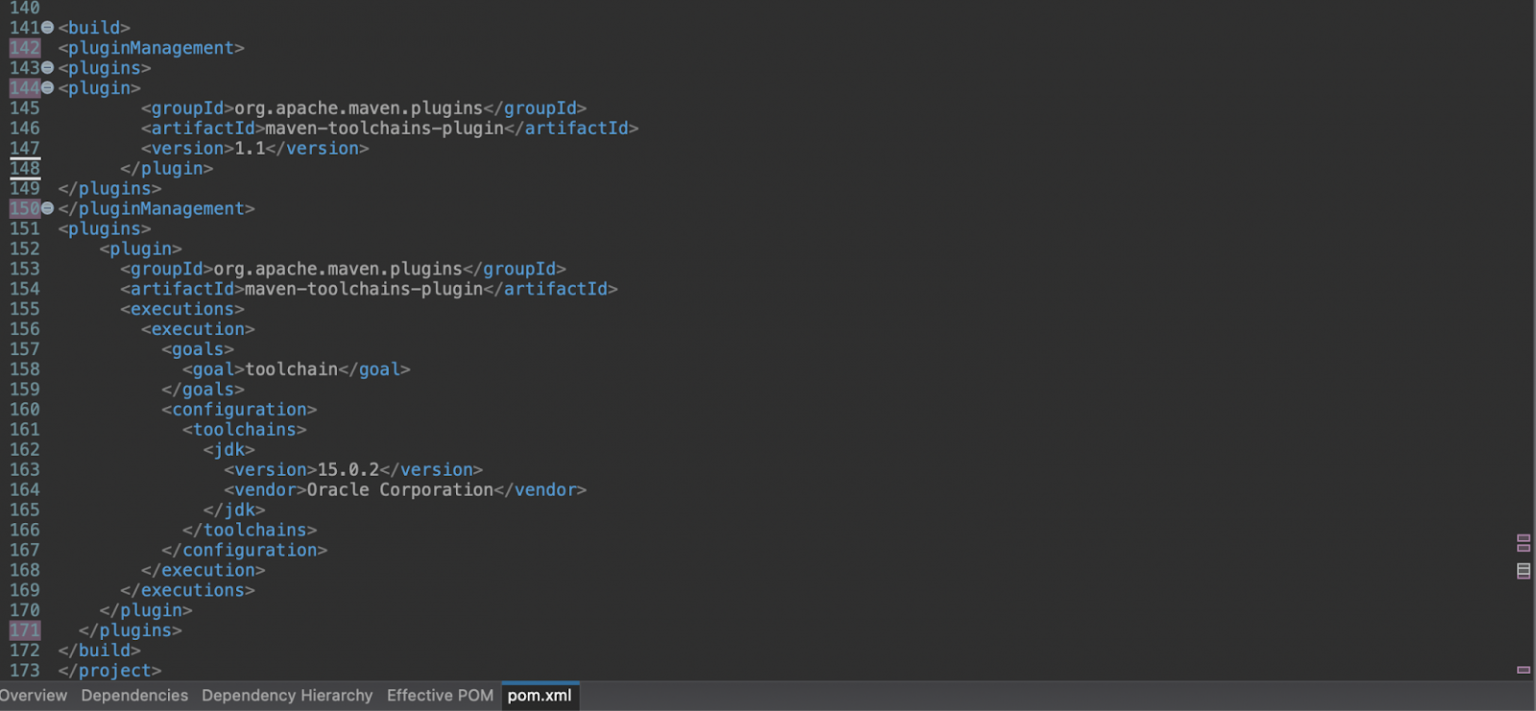The height and width of the screenshot is (711, 1536).
Task: Click line number 147 in the gutter
Action: [x=26, y=148]
